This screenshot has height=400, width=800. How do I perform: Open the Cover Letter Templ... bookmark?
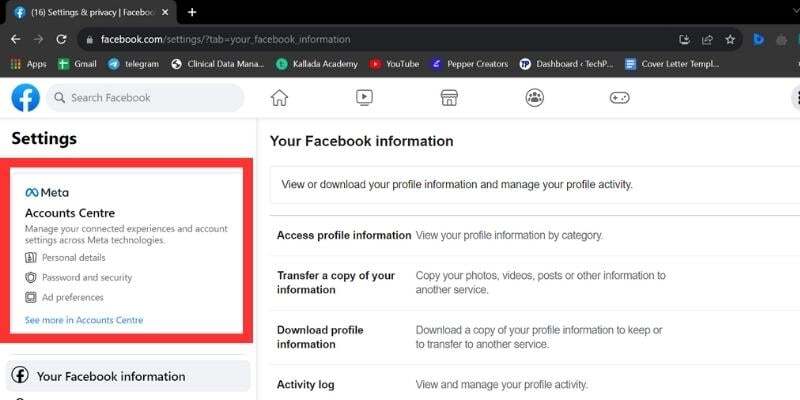672,64
